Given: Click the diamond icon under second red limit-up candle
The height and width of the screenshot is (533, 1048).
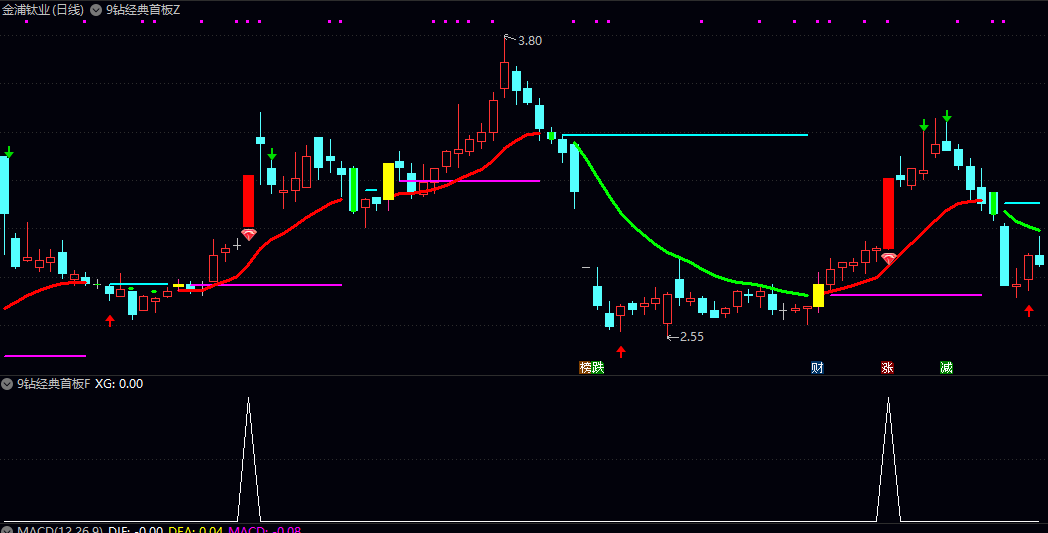Looking at the screenshot, I should (x=888, y=258).
